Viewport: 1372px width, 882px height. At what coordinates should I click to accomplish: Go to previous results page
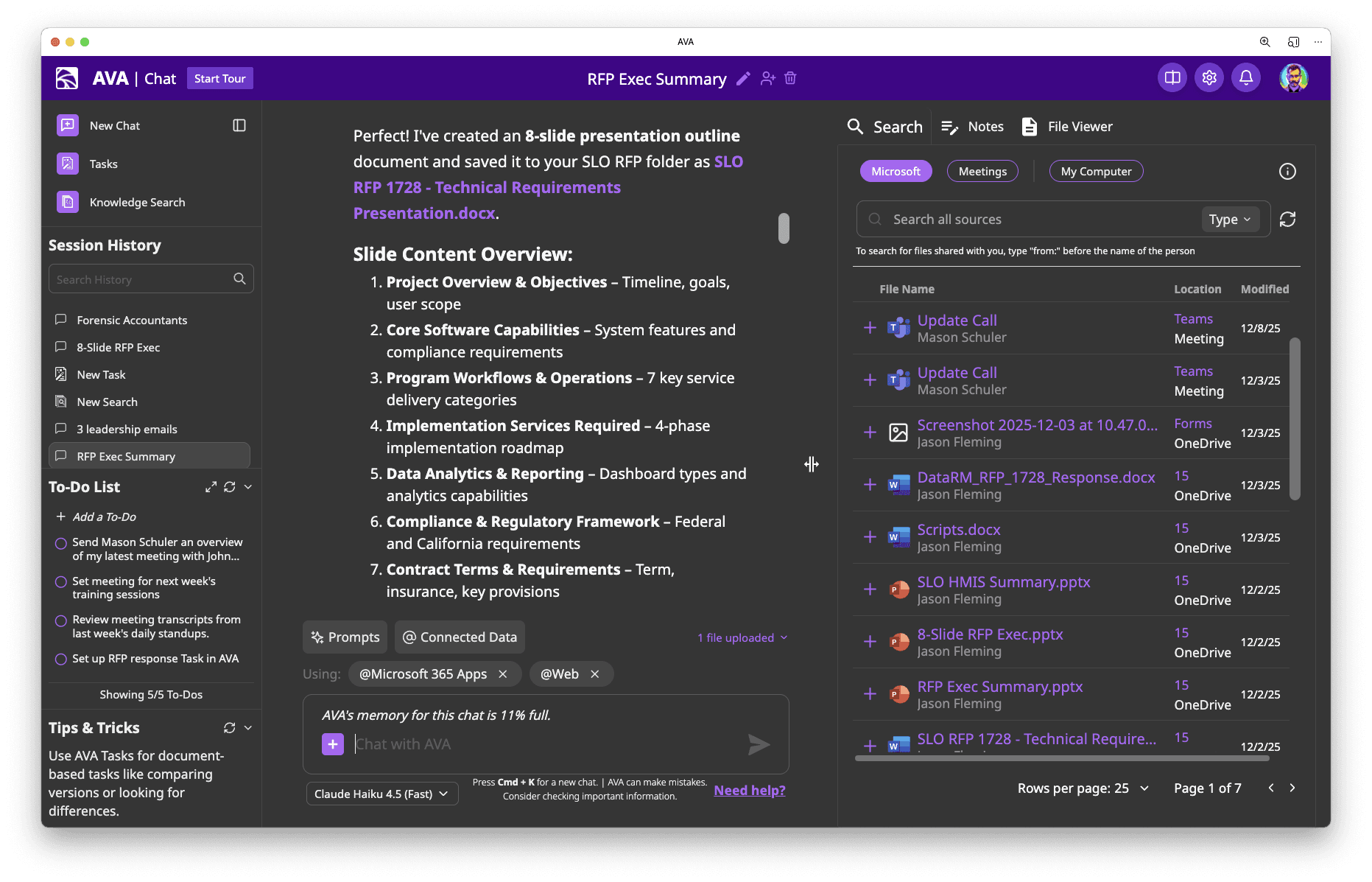tap(1271, 788)
